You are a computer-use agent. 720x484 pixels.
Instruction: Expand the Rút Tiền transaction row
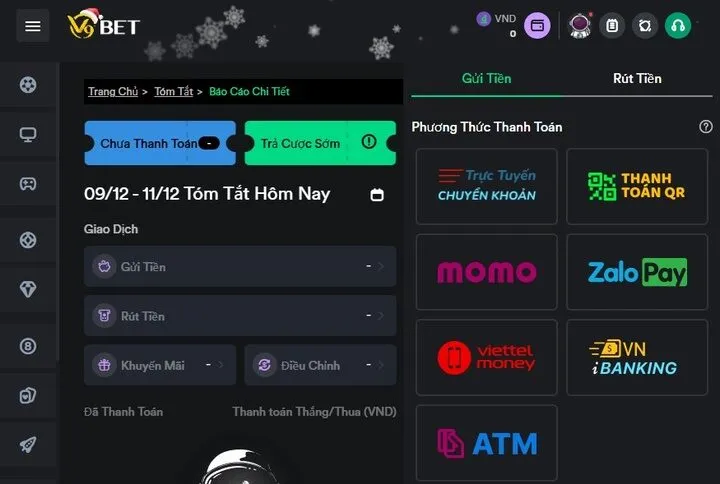pyautogui.click(x=240, y=315)
